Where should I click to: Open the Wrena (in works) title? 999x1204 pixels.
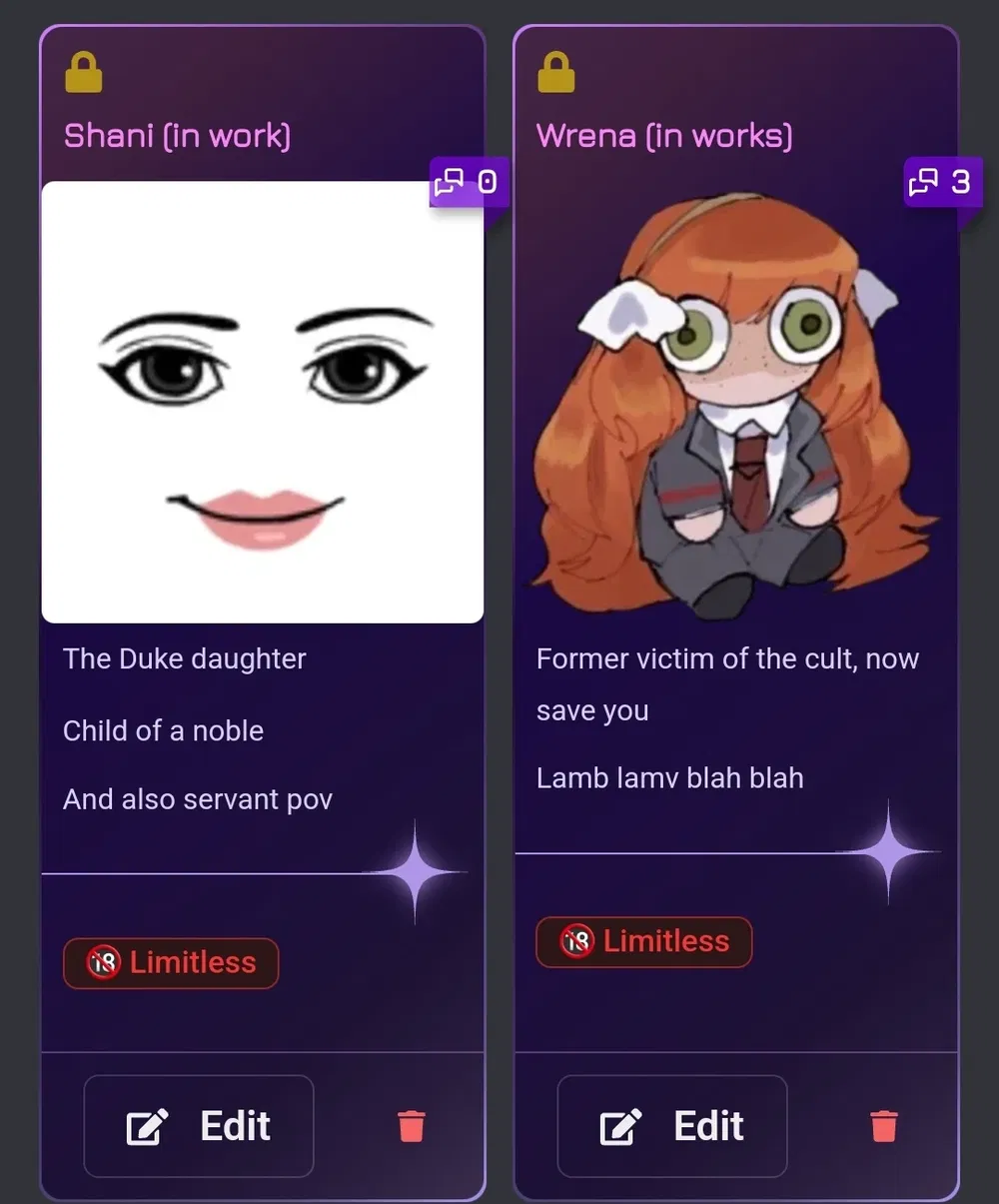click(664, 136)
